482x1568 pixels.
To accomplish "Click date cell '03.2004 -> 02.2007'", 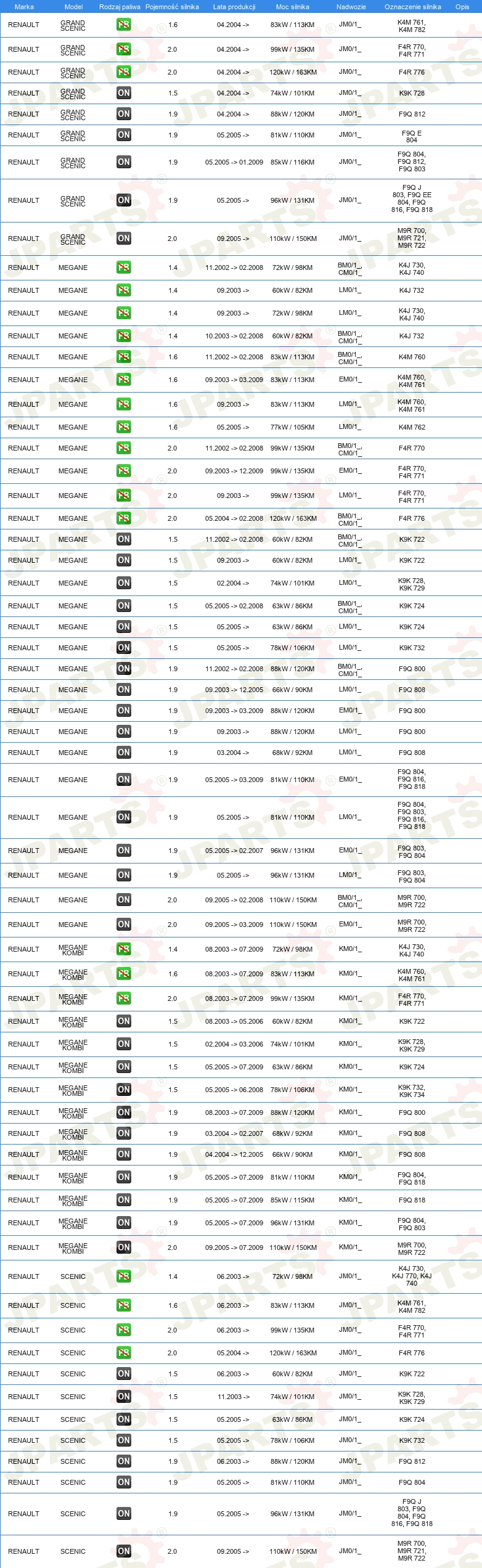I will click(x=234, y=1134).
